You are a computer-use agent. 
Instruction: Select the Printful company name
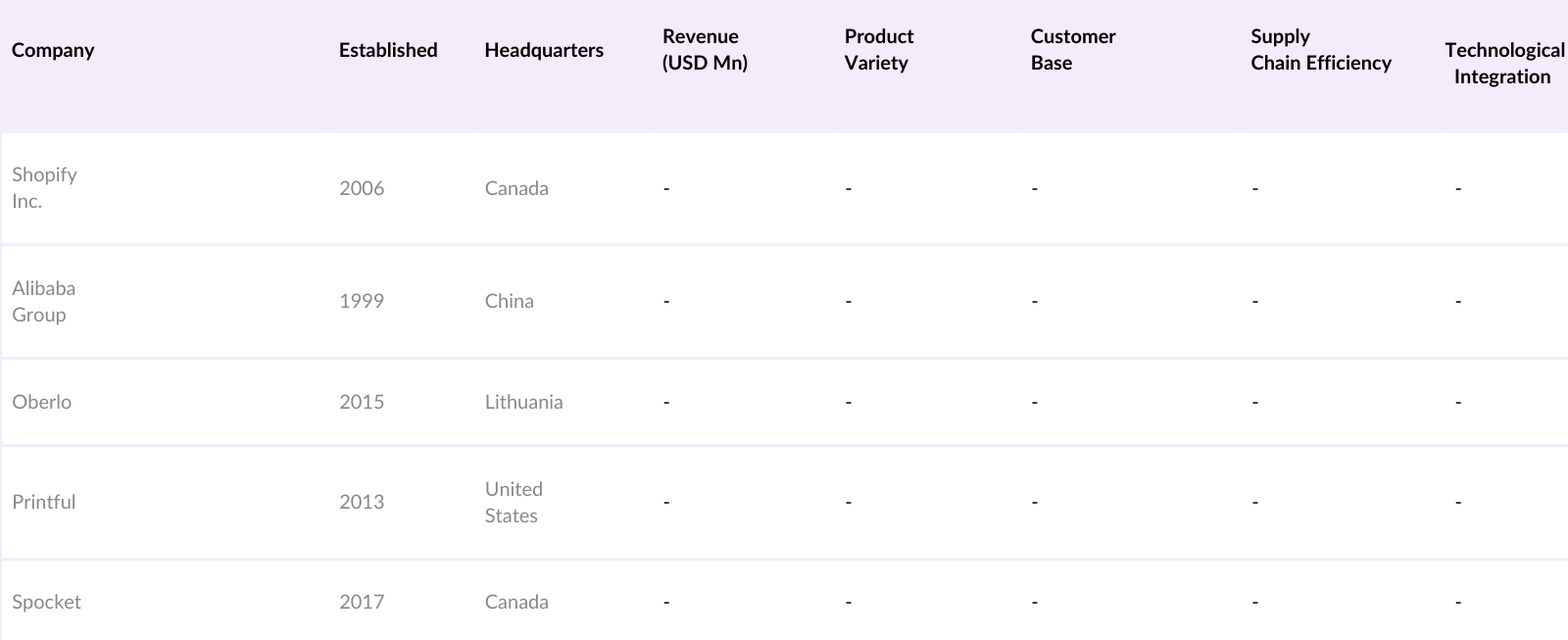[43, 502]
